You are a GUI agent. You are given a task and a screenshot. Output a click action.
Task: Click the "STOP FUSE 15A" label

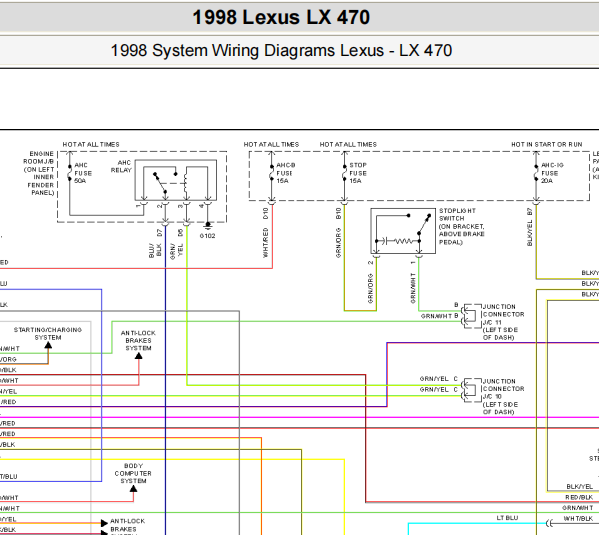click(x=358, y=173)
